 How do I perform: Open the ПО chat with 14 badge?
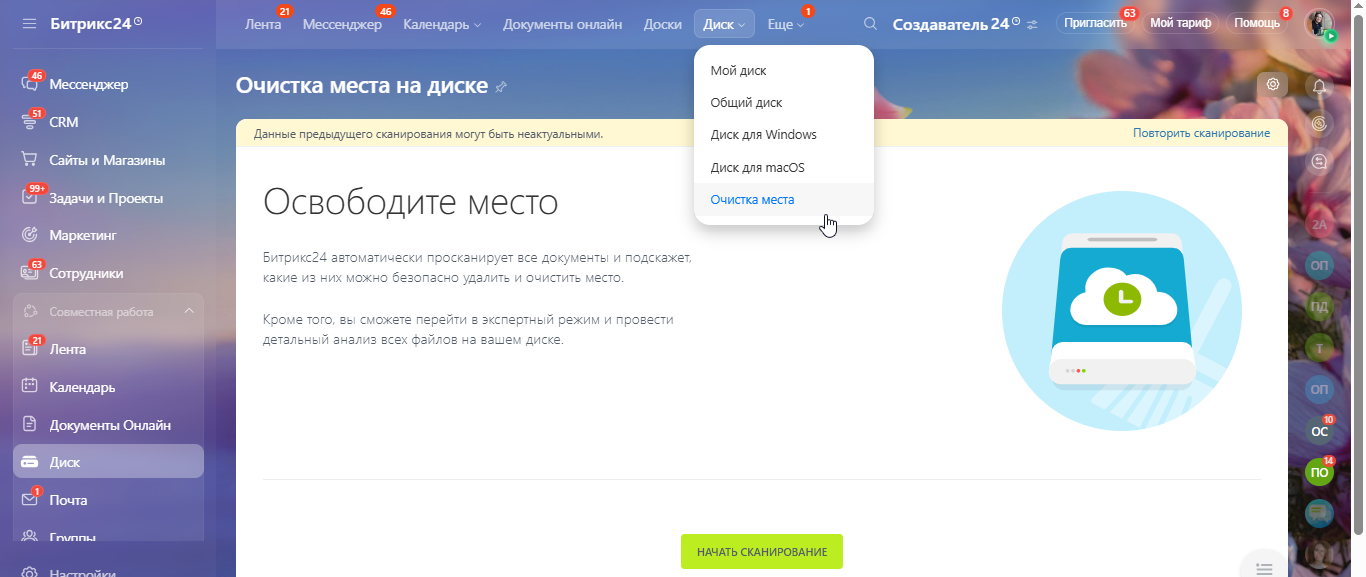[x=1320, y=472]
